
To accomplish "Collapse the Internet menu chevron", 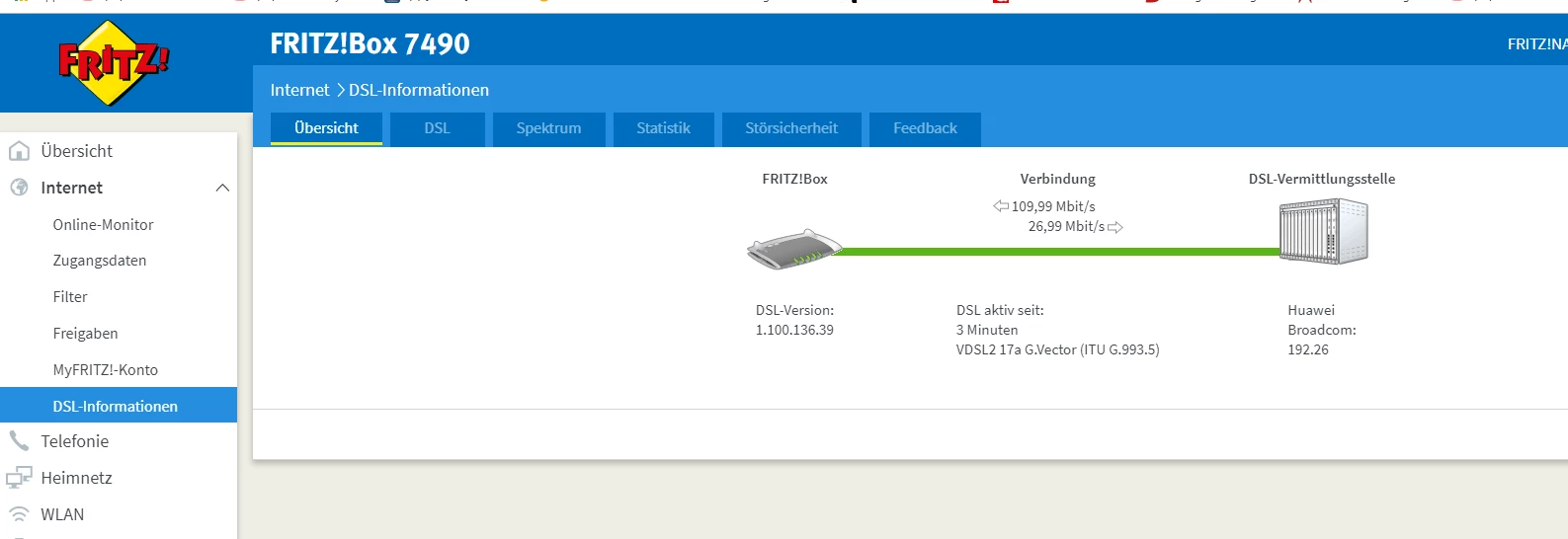I will pos(222,188).
